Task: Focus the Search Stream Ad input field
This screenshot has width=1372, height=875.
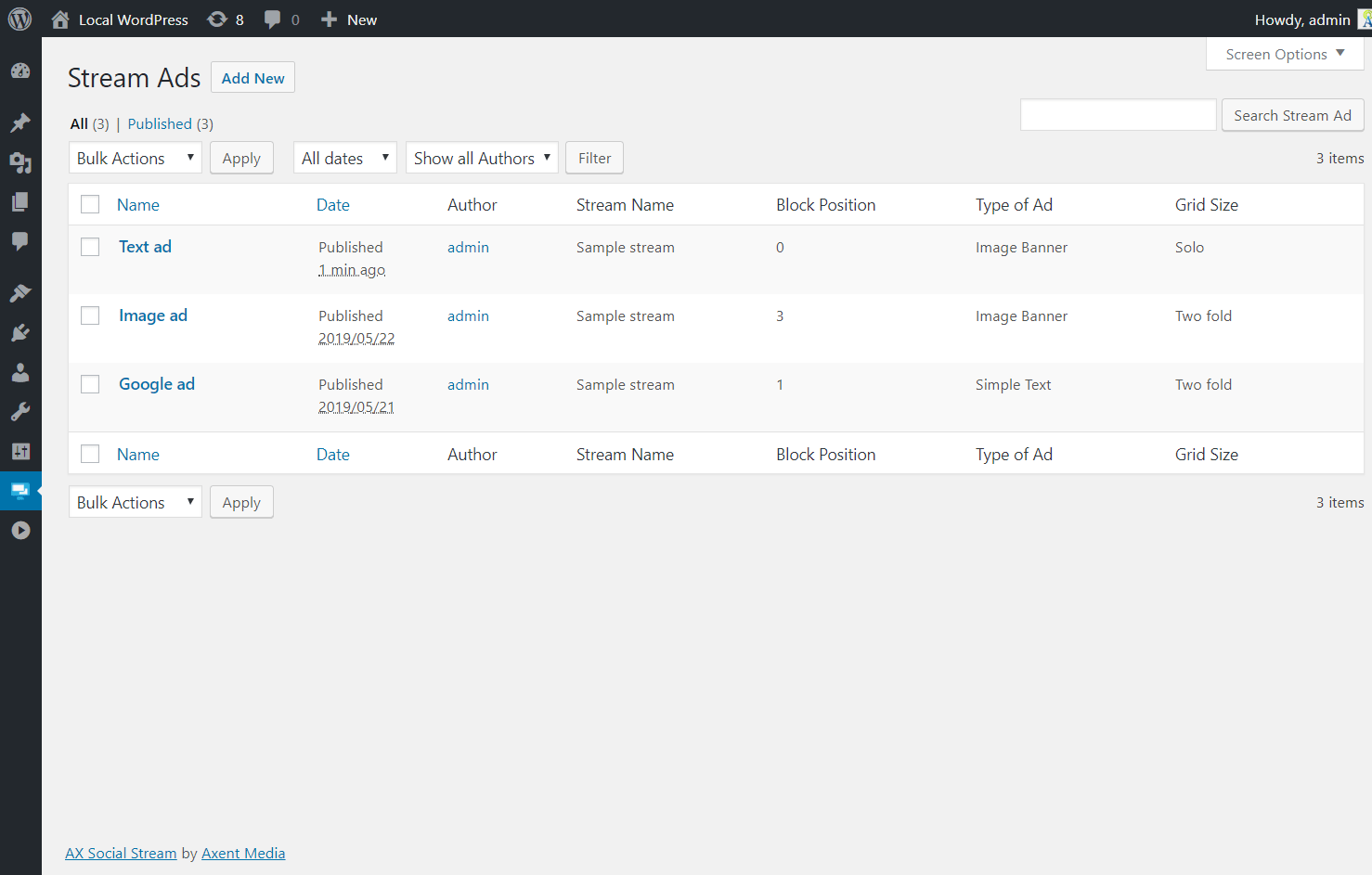Action: [1118, 115]
